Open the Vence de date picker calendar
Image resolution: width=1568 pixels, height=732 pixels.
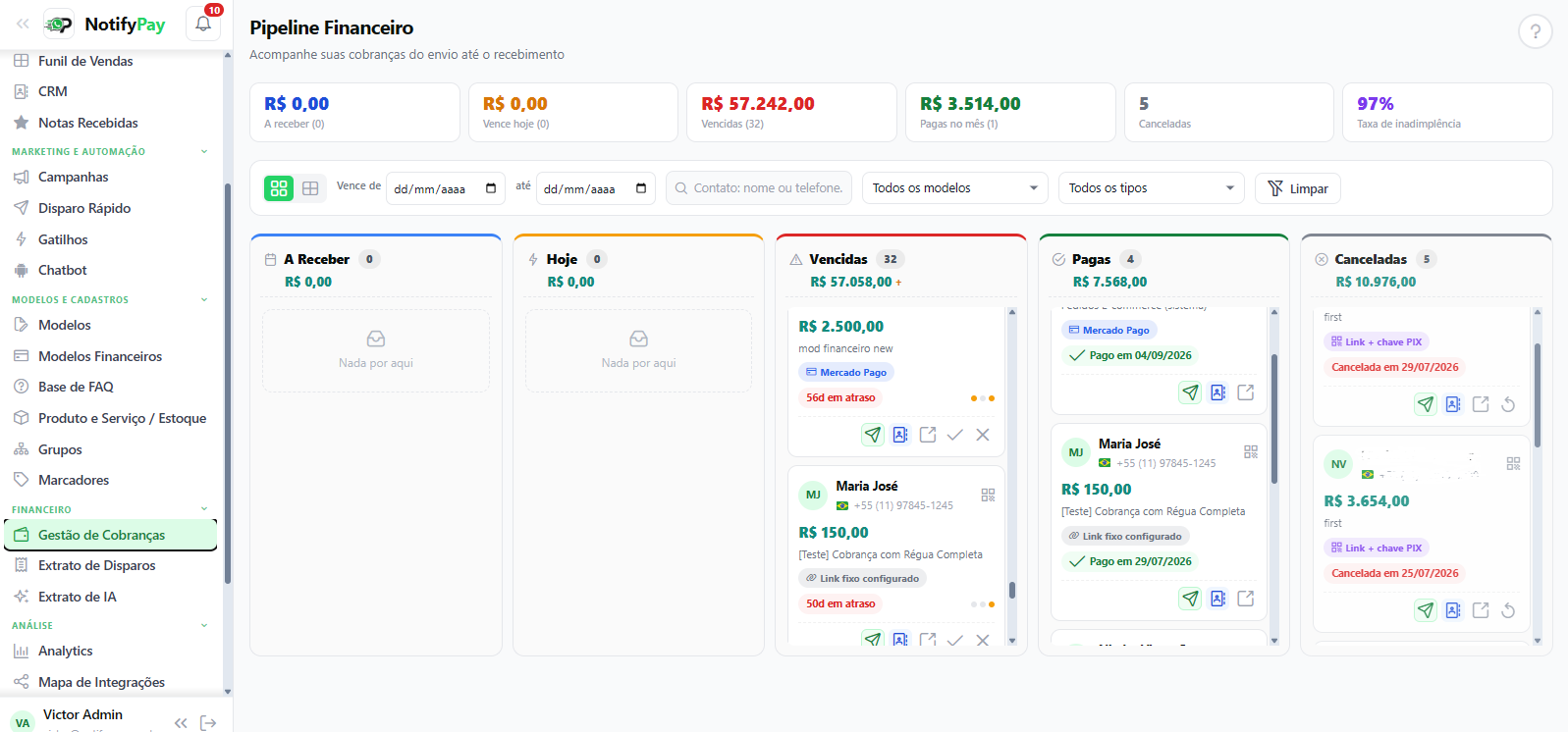click(491, 188)
